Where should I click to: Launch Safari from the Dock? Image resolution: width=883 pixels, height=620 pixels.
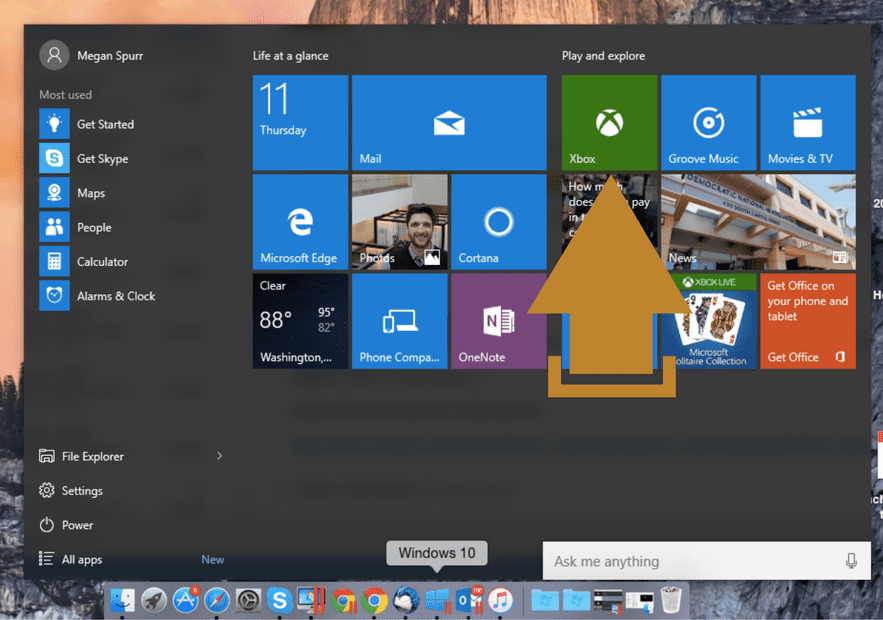pyautogui.click(x=217, y=600)
